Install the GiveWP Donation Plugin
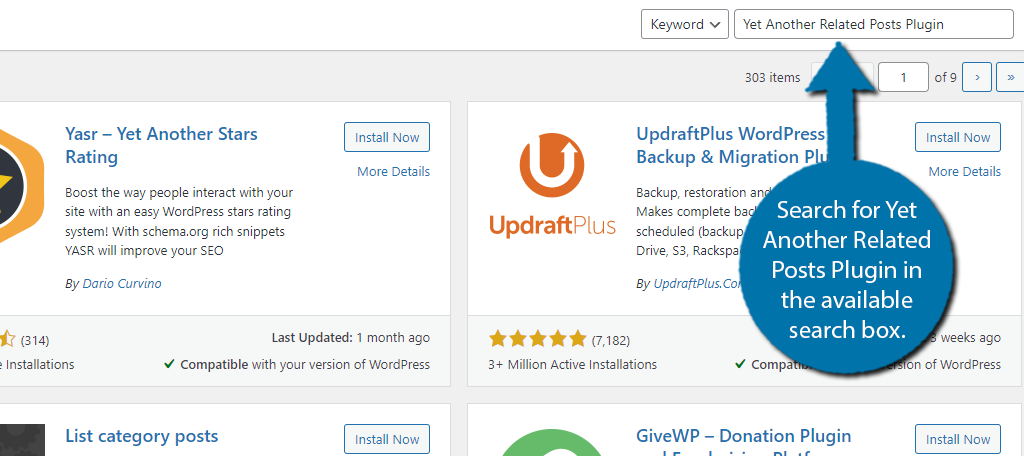Image resolution: width=1024 pixels, height=456 pixels. [957, 440]
